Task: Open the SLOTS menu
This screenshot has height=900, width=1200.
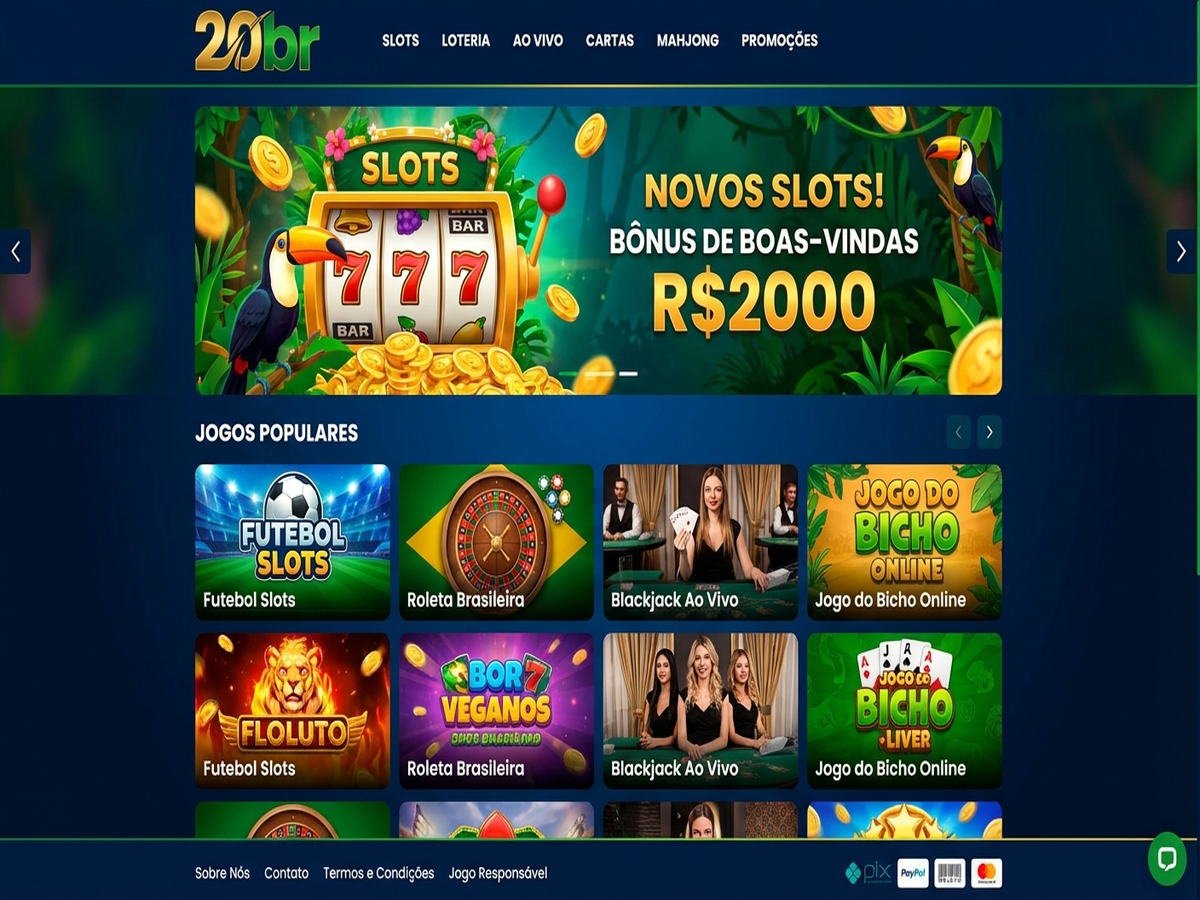Action: (x=400, y=41)
